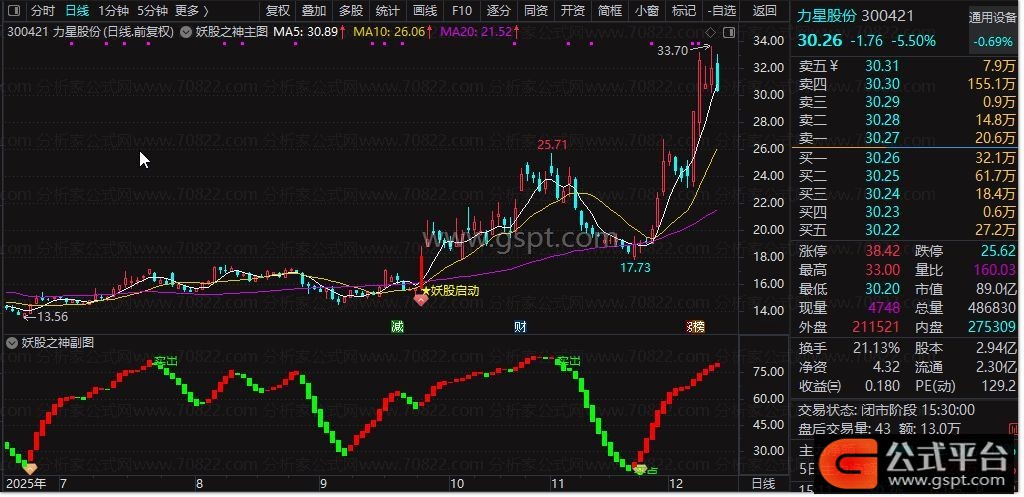Click the 返回 back button

pyautogui.click(x=764, y=11)
